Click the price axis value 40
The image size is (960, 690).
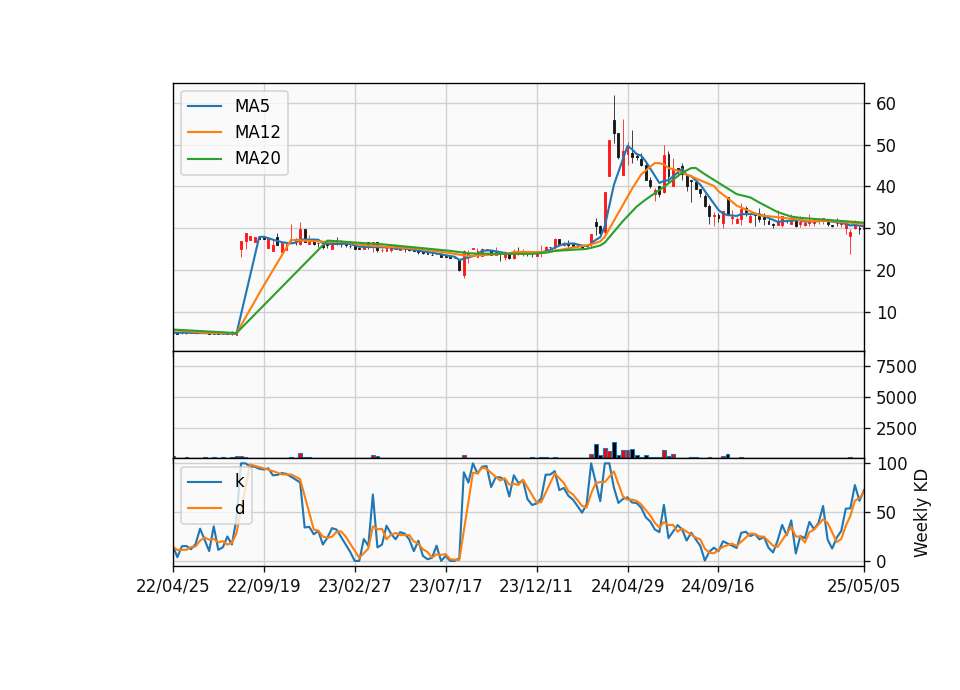point(886,187)
